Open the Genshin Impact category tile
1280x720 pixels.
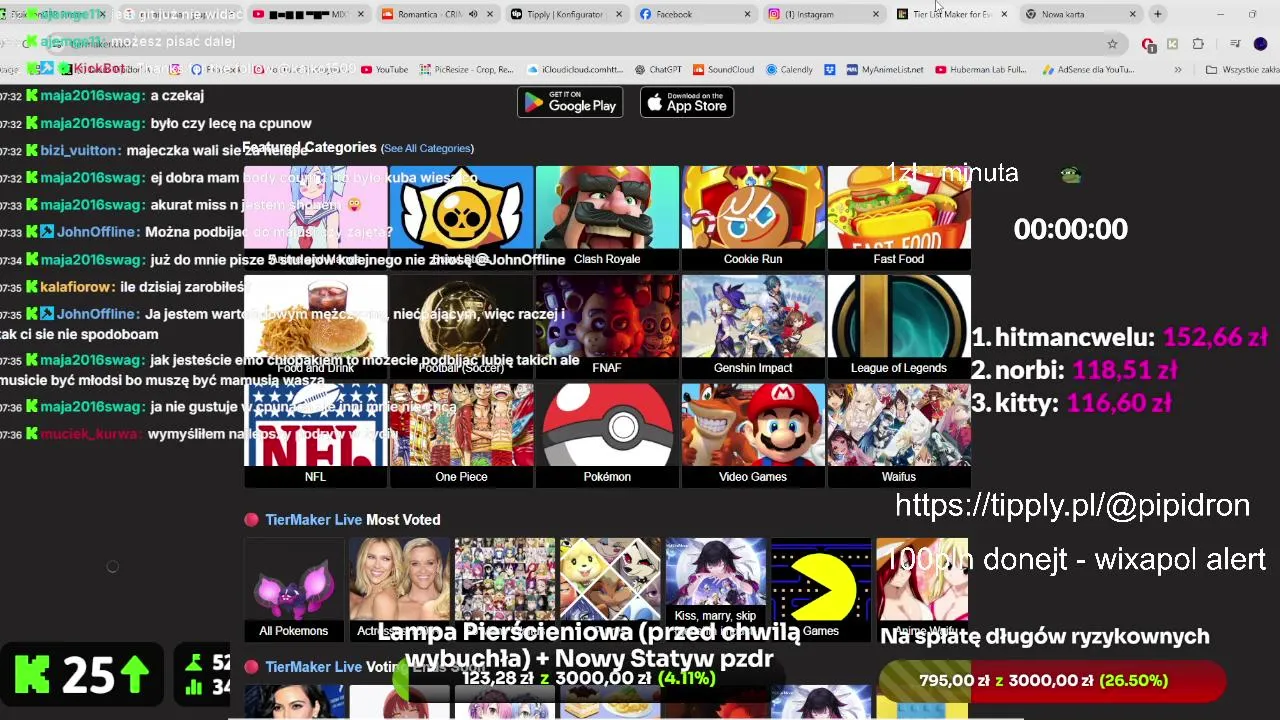pyautogui.click(x=753, y=326)
